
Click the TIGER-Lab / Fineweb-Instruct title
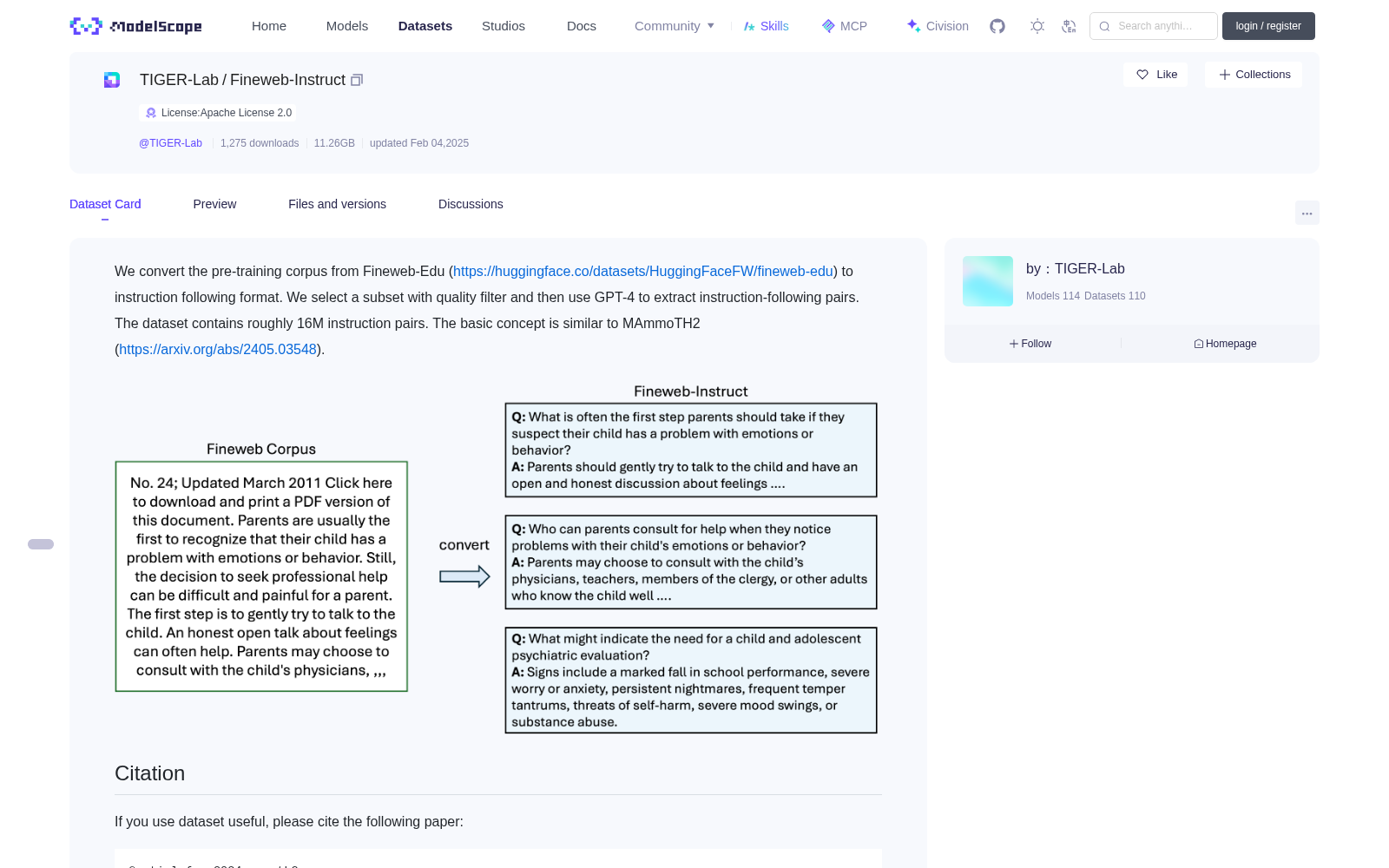pyautogui.click(x=242, y=80)
